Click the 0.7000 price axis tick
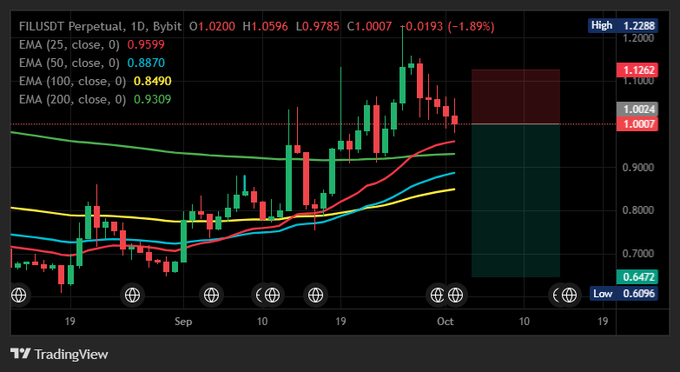680x372 pixels. point(638,253)
